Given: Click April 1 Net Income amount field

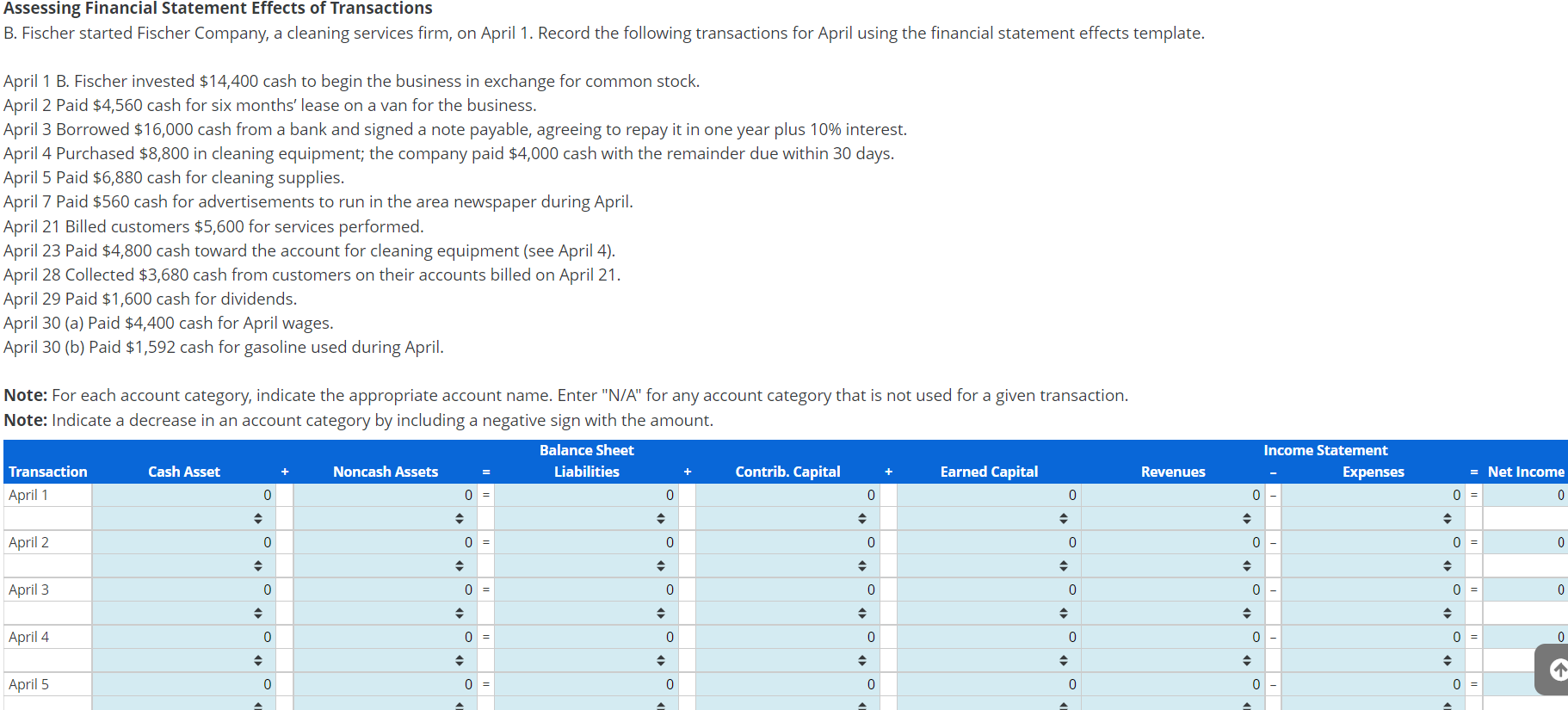Looking at the screenshot, I should coord(1526,495).
